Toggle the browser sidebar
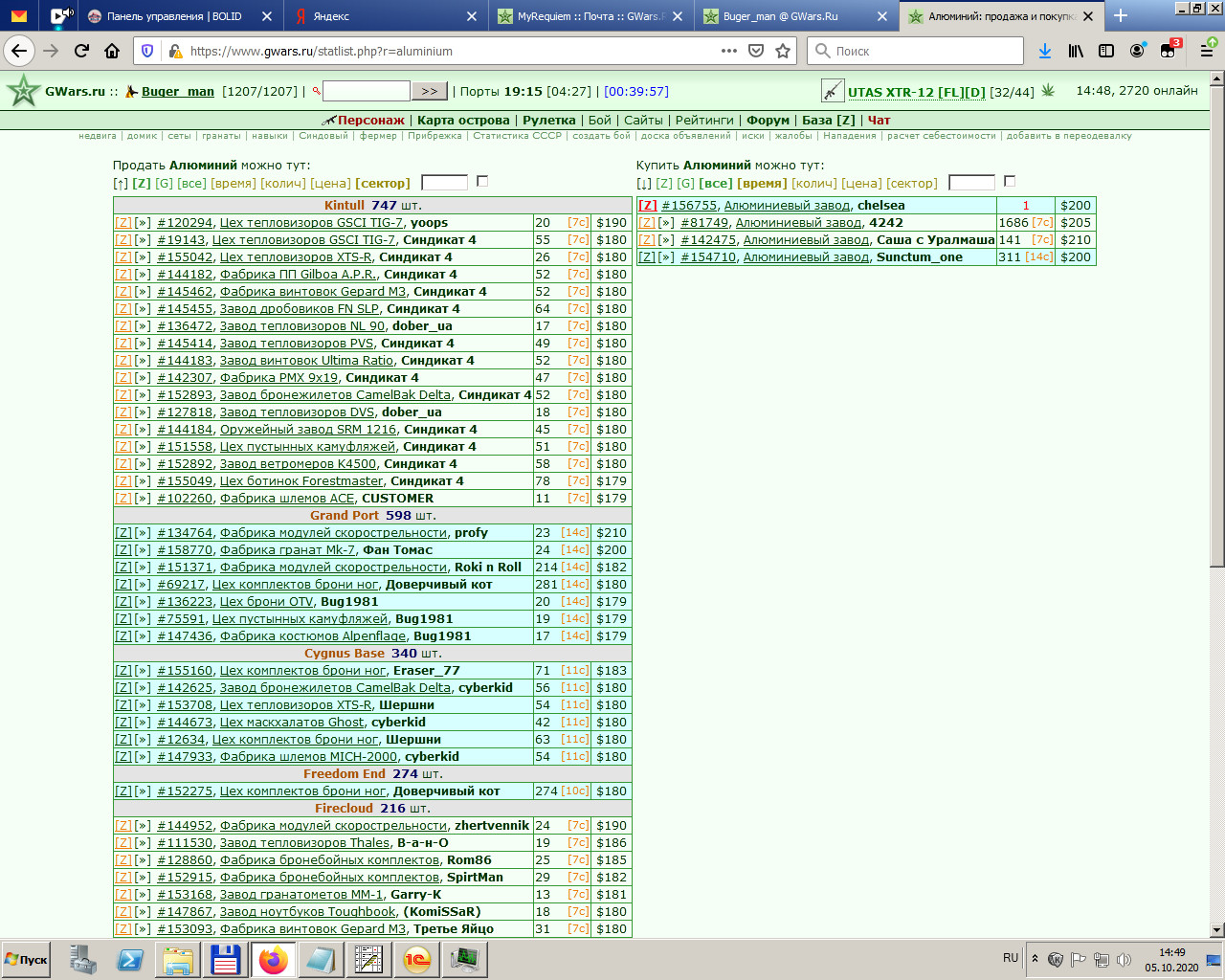The height and width of the screenshot is (980, 1225). 1106,51
